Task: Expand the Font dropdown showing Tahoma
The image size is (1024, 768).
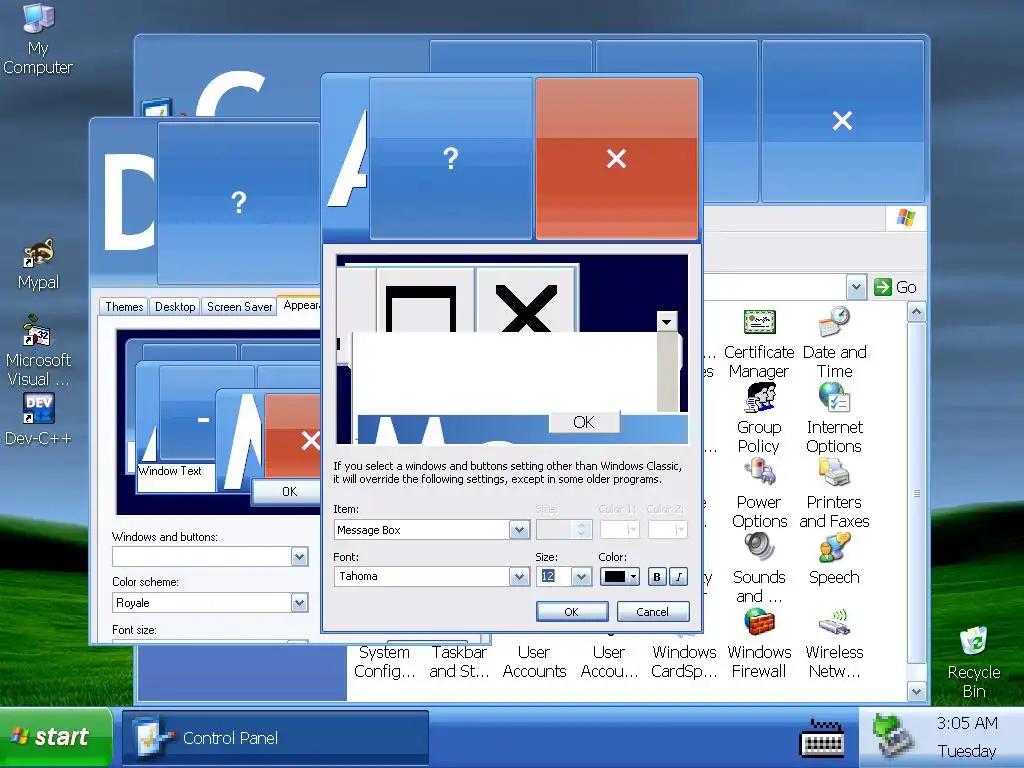Action: click(x=519, y=577)
